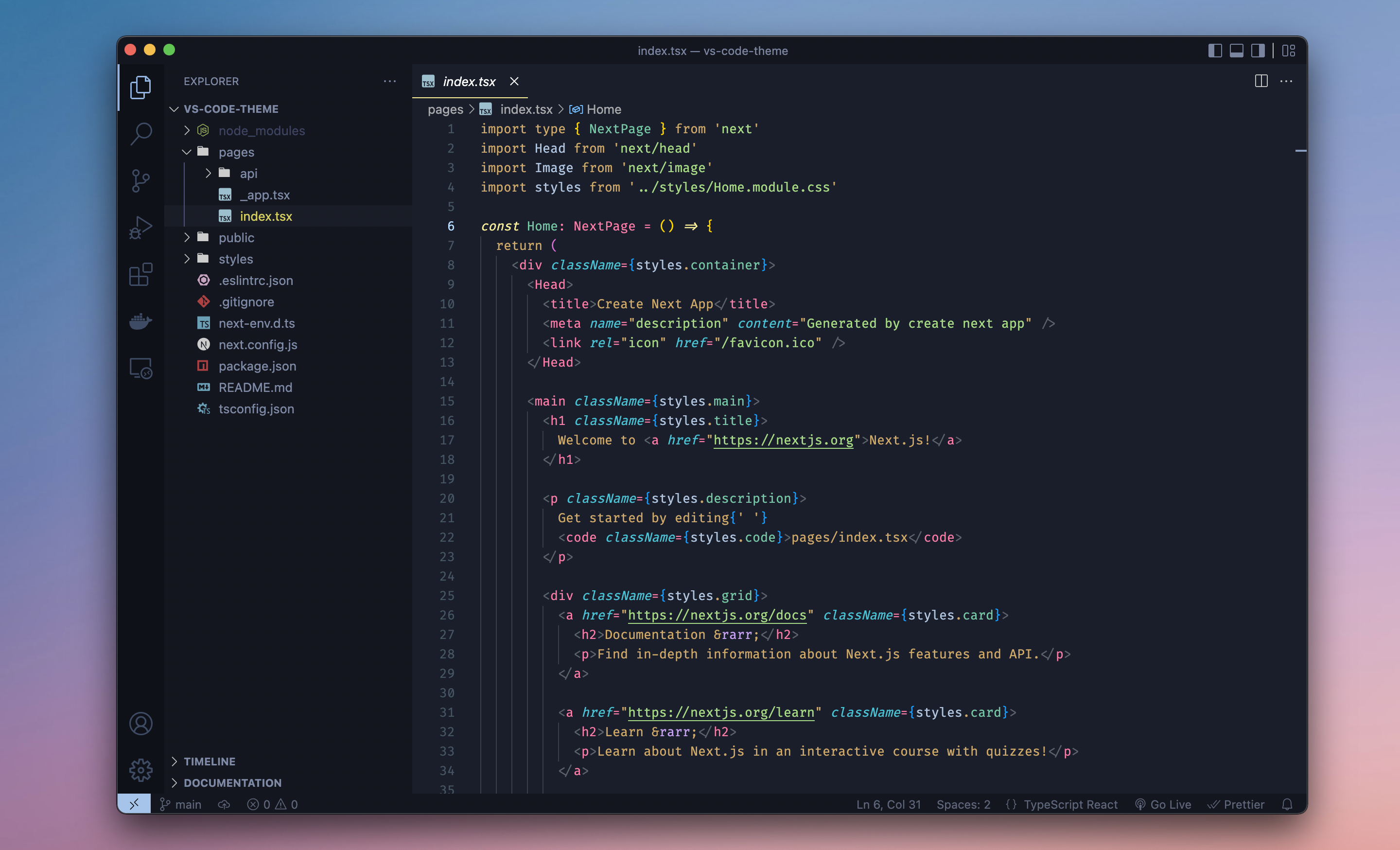The image size is (1400, 850).
Task: Open notifications bell in status bar
Action: [1288, 804]
